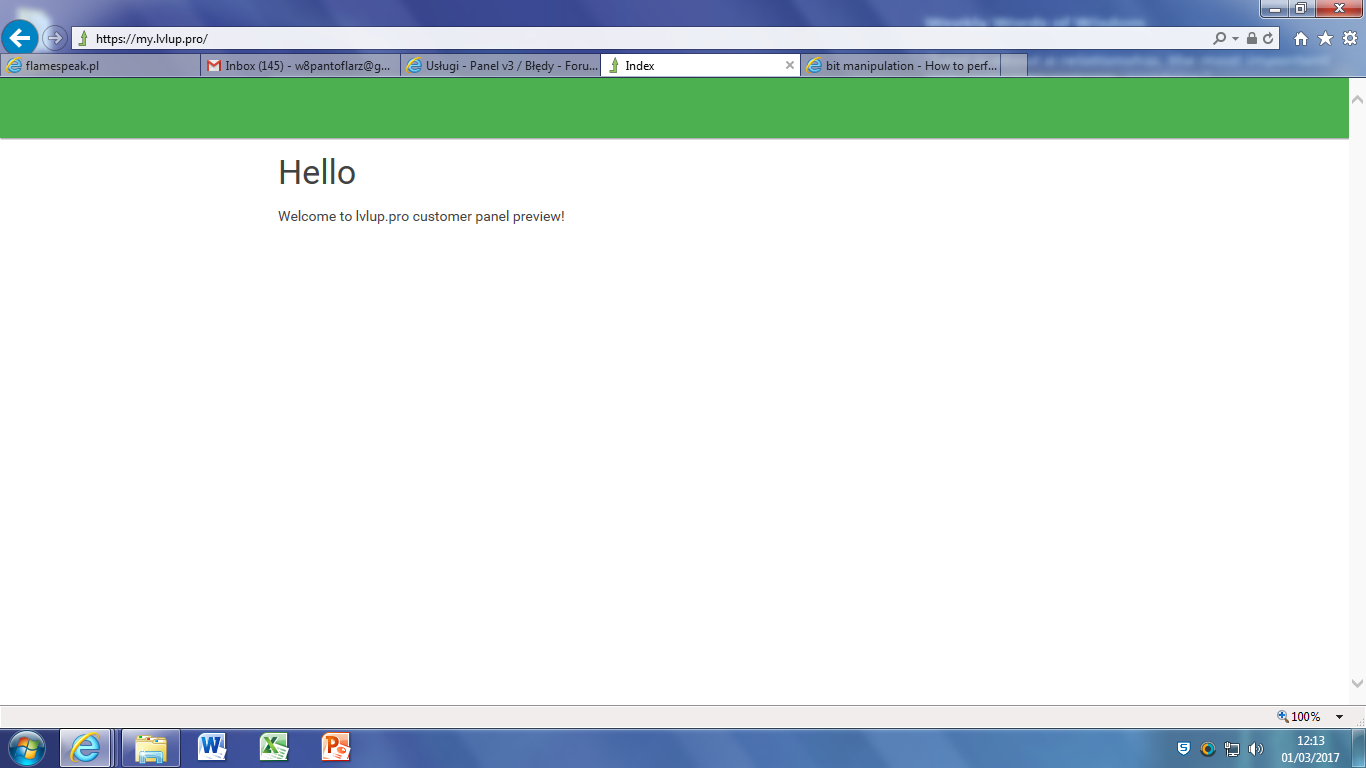Expand the address bar autocomplete dropdown arrow
1366x768 pixels.
pyautogui.click(x=1236, y=39)
